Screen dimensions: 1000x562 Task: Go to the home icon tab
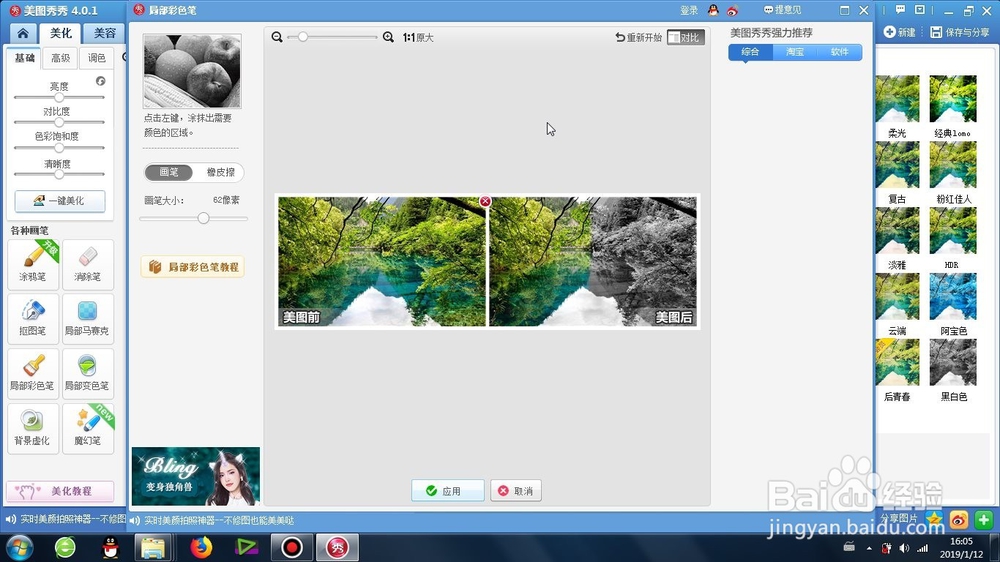23,33
